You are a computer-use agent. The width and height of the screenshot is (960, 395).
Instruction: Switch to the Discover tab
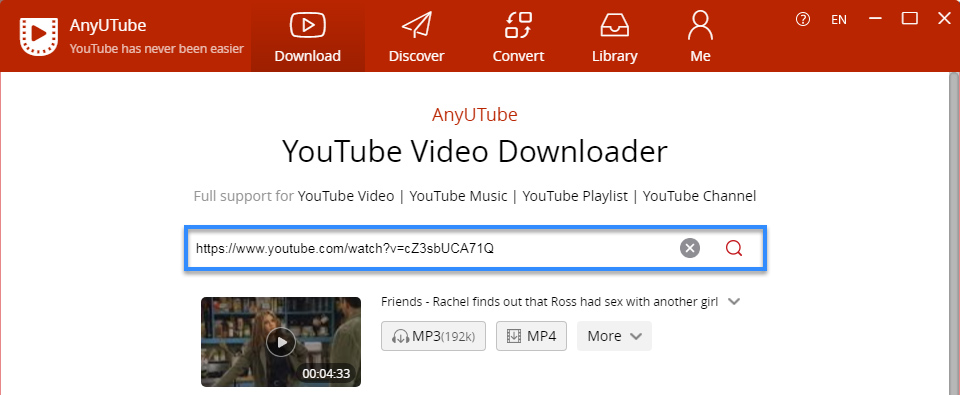pos(416,36)
